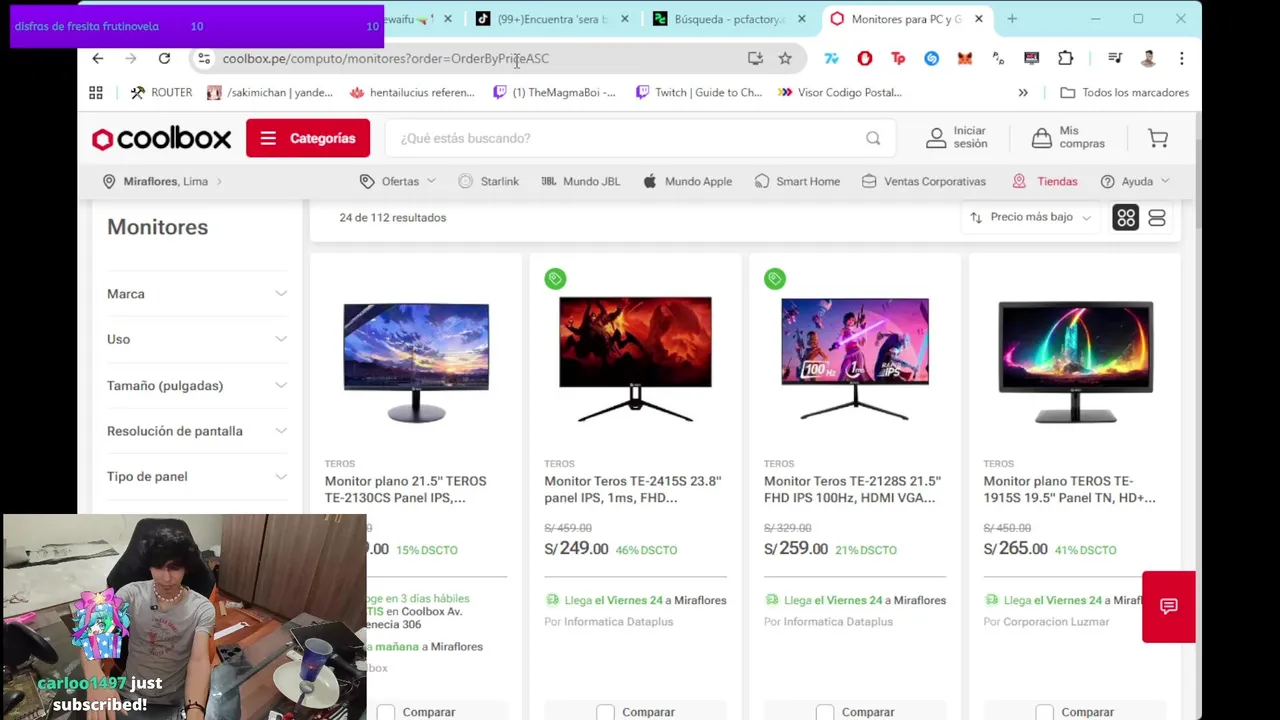Click the address bar URL
1280x720 pixels.
(x=385, y=58)
